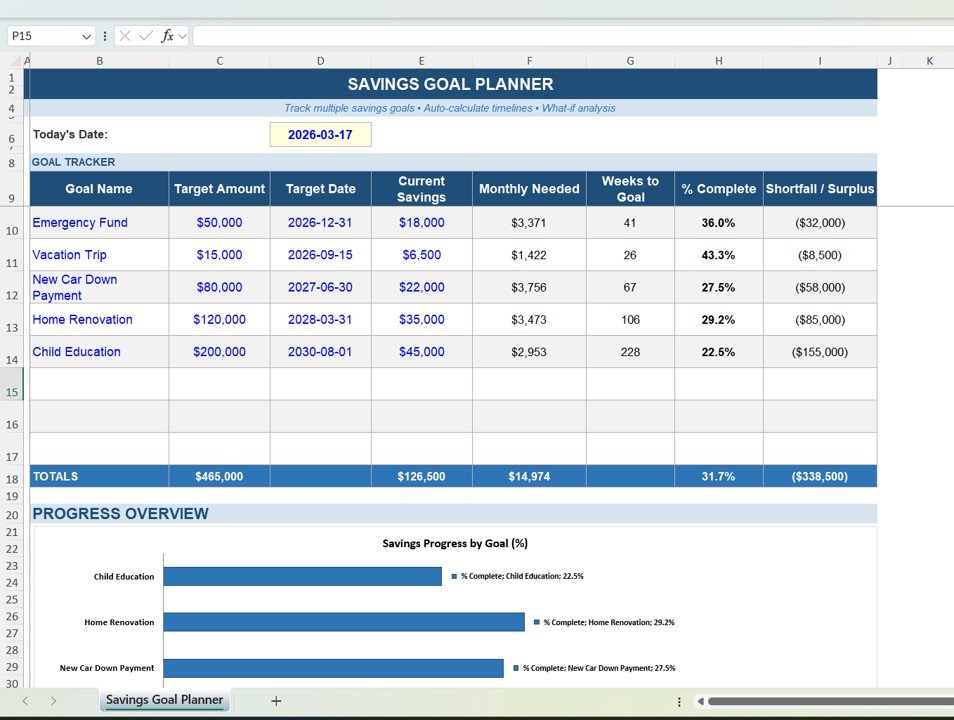Click the three-dot status bar menu icon
Image resolution: width=954 pixels, height=720 pixels.
click(x=679, y=701)
